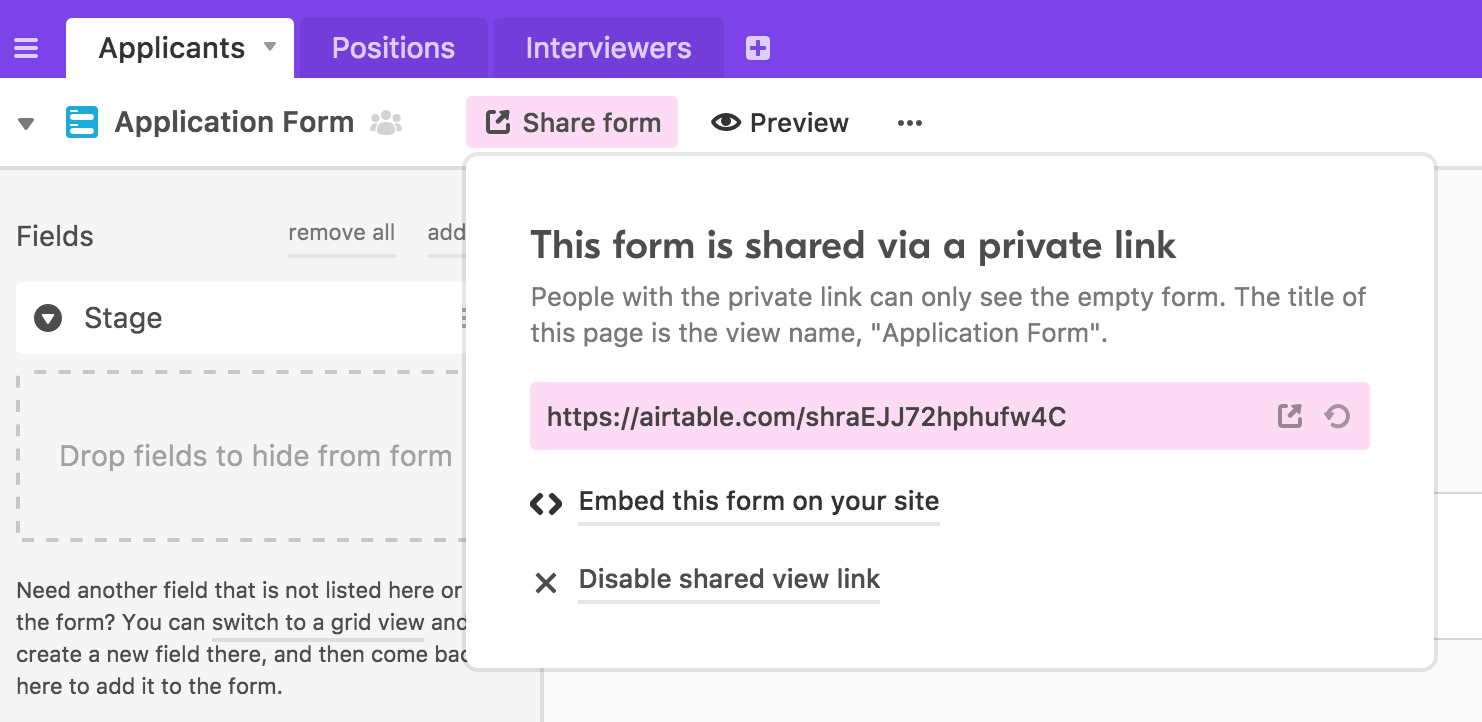
Task: Expand the Applicants tab dropdown arrow
Action: pyautogui.click(x=270, y=47)
